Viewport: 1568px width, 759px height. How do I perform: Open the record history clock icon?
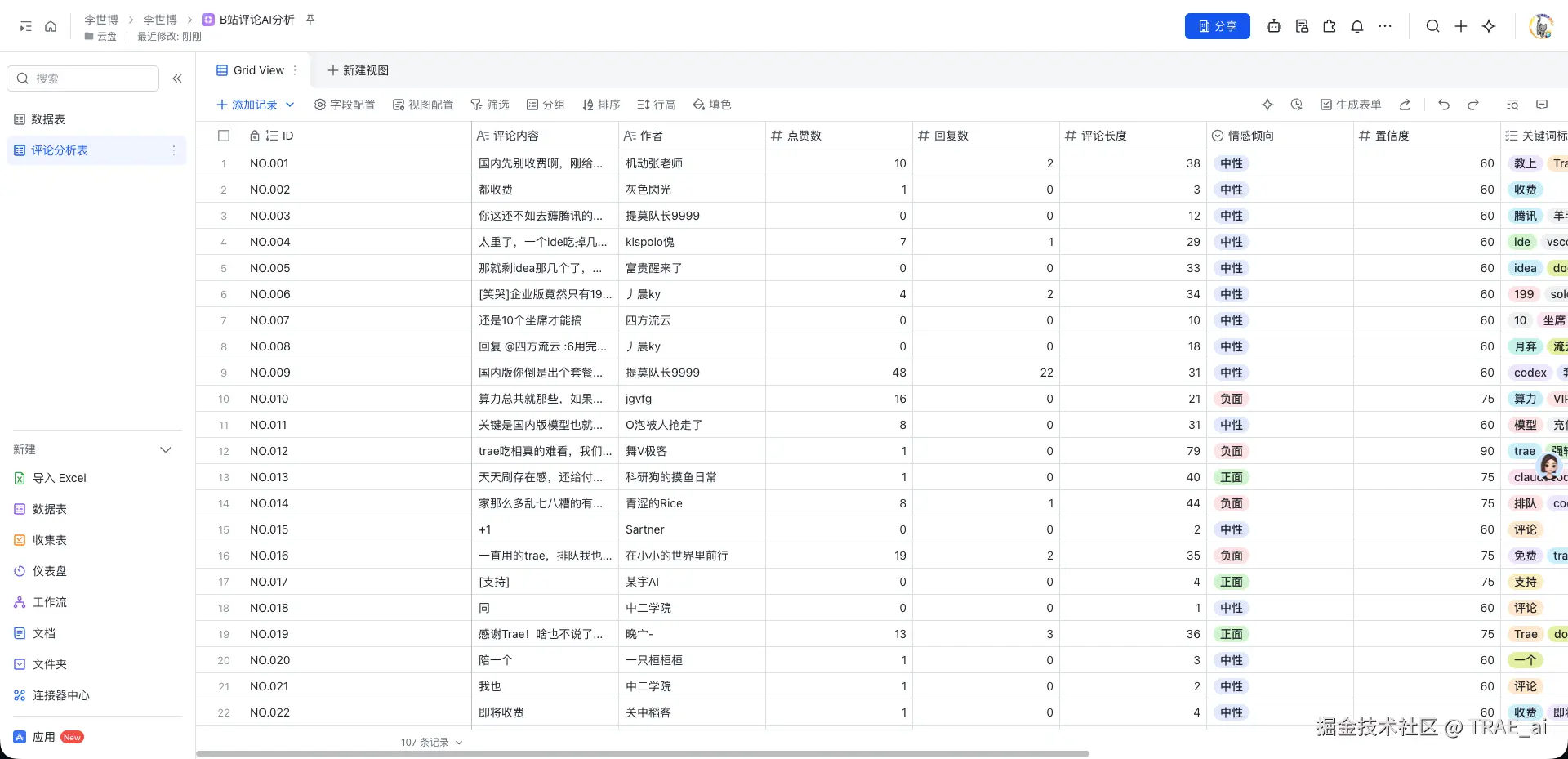pyautogui.click(x=1296, y=105)
